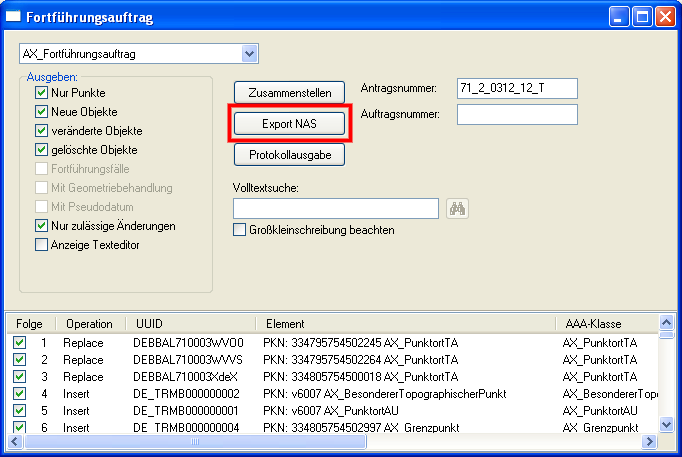Click the Protokollausgabe button
682x457 pixels.
[x=289, y=155]
